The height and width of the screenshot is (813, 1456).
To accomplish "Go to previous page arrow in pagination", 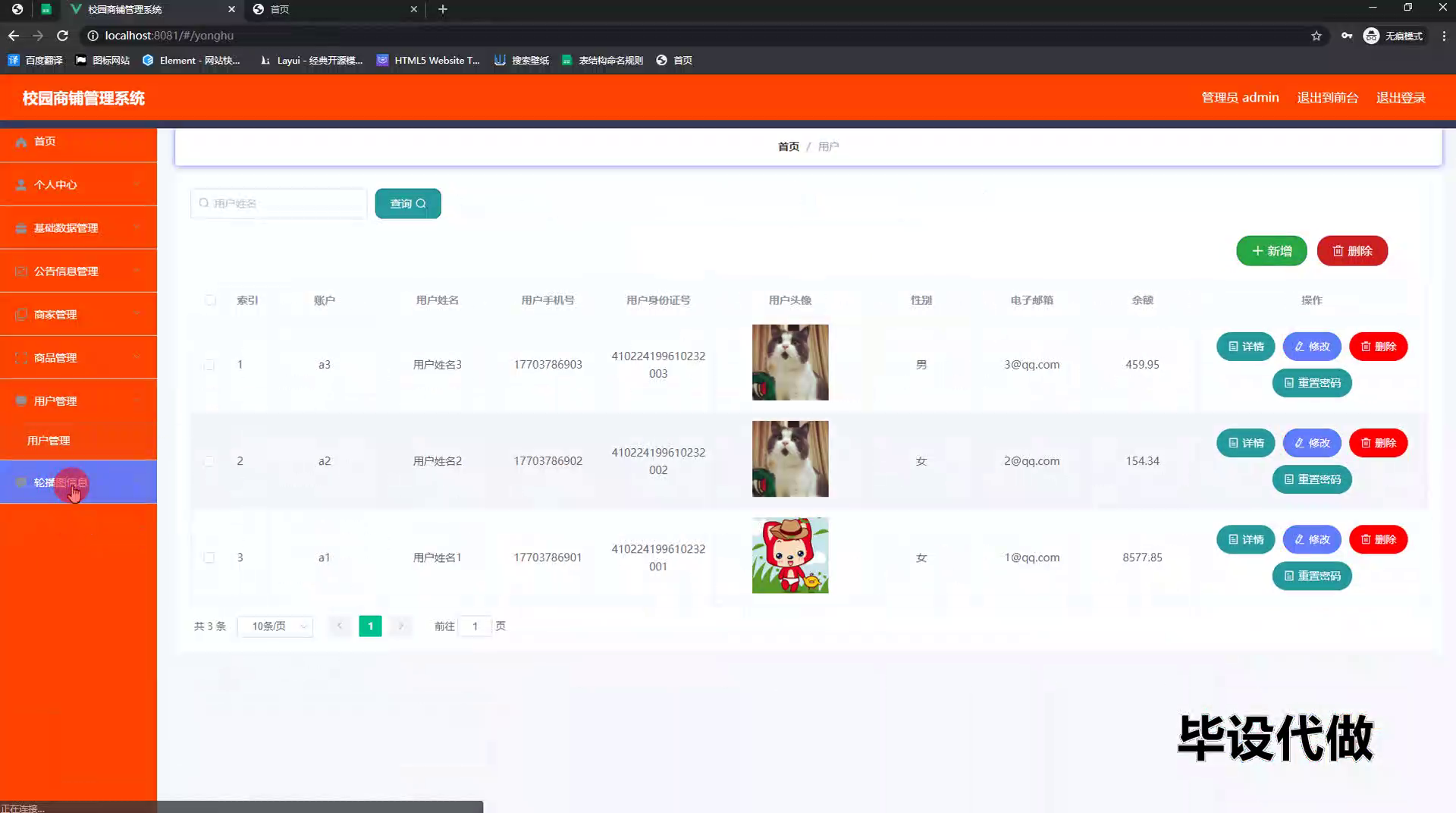I will (340, 626).
